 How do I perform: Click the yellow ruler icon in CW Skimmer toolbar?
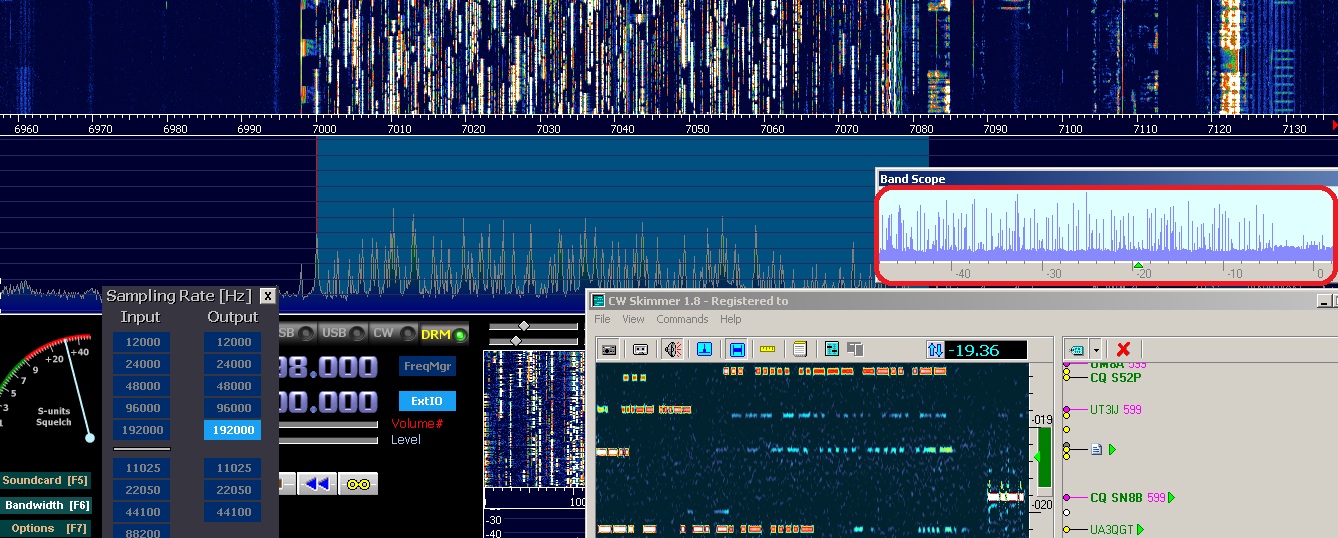coord(768,349)
